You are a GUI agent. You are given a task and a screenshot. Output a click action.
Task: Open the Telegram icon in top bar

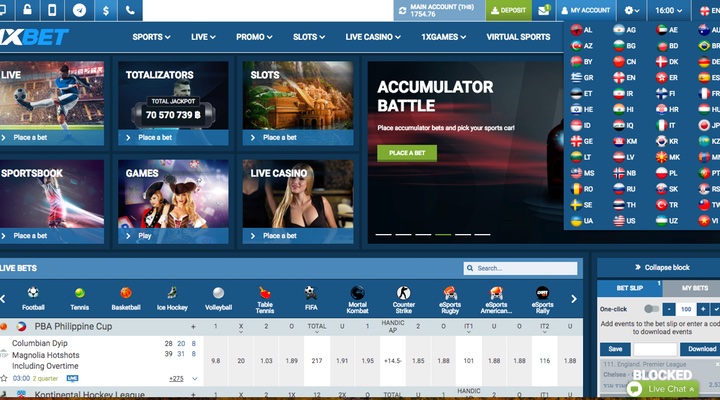coord(79,10)
